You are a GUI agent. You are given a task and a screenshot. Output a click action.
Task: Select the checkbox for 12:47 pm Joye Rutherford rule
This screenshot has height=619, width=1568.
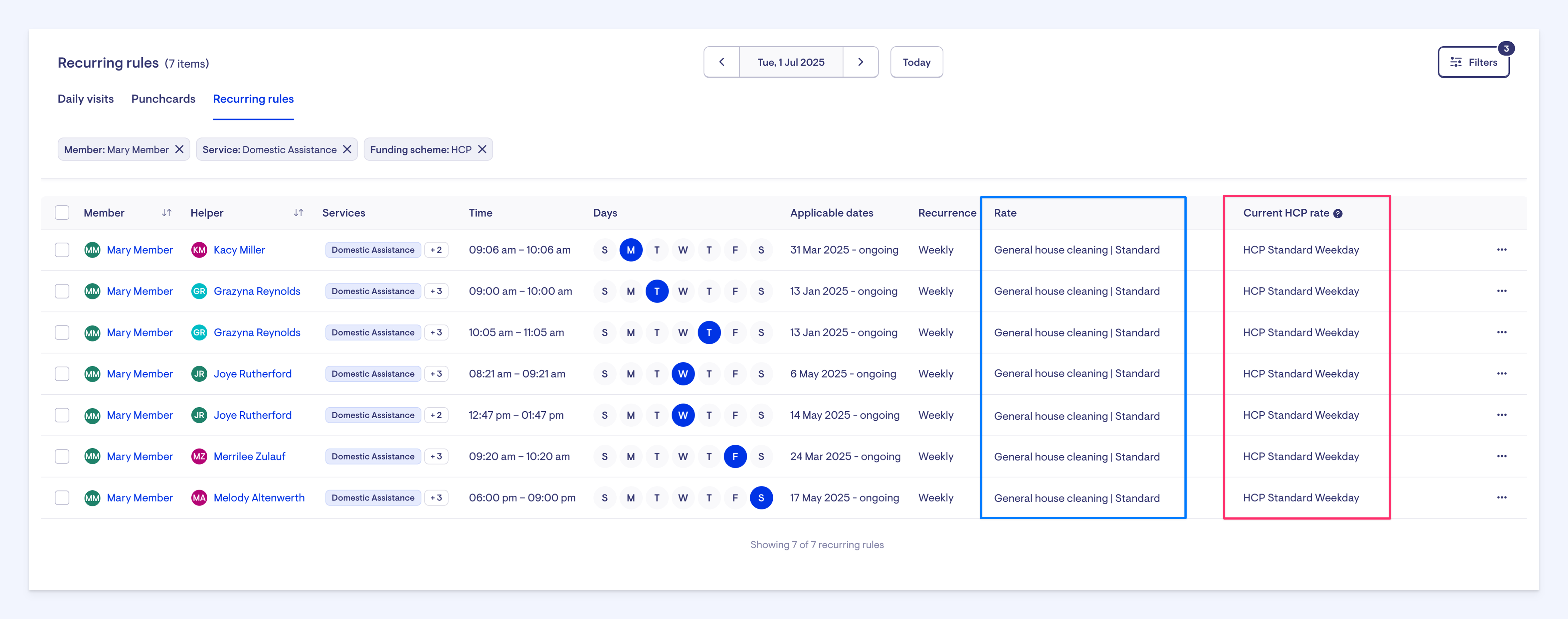tap(62, 415)
